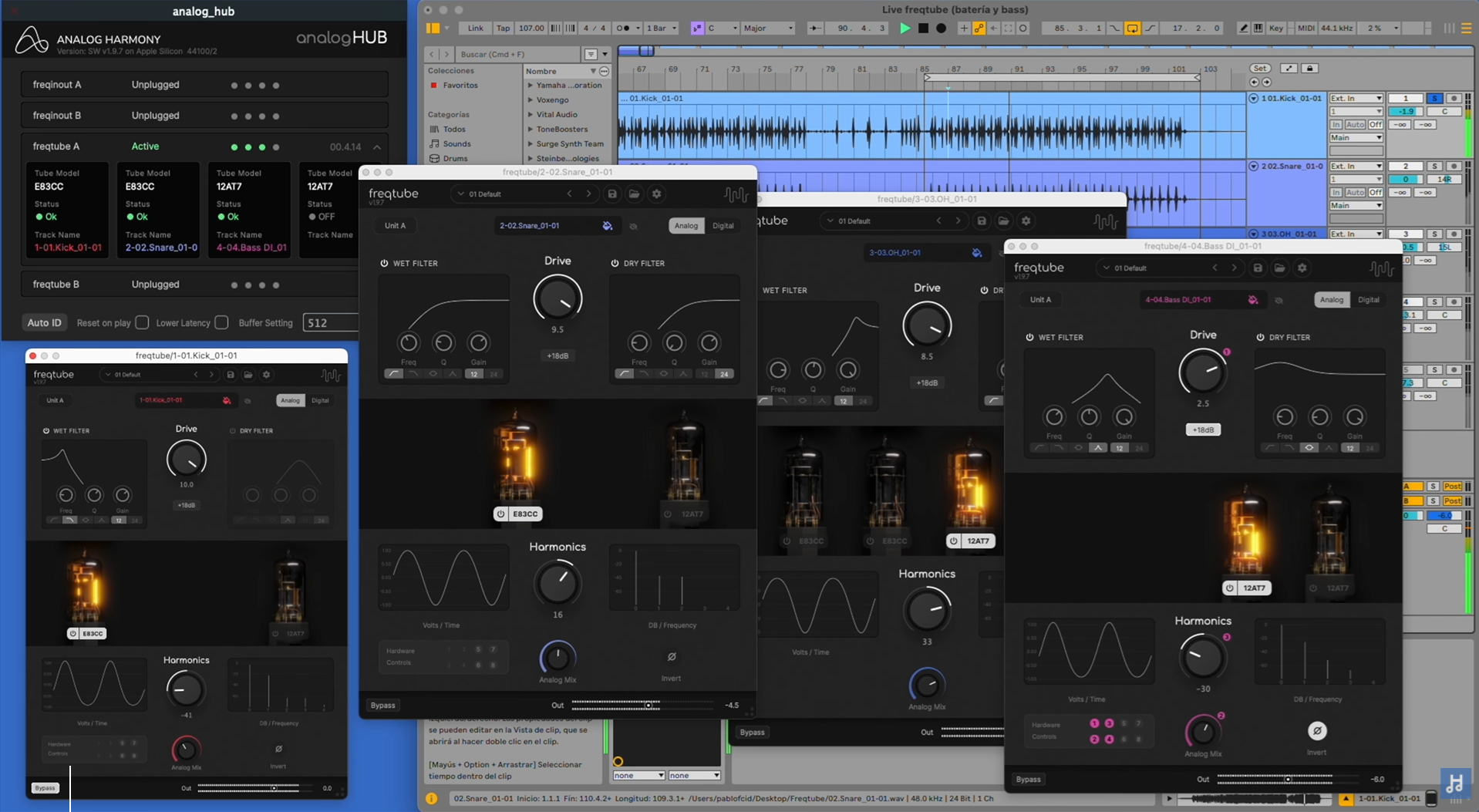Screen dimensions: 1479x812
Task: Select Sounds category in the browser
Action: (x=457, y=144)
